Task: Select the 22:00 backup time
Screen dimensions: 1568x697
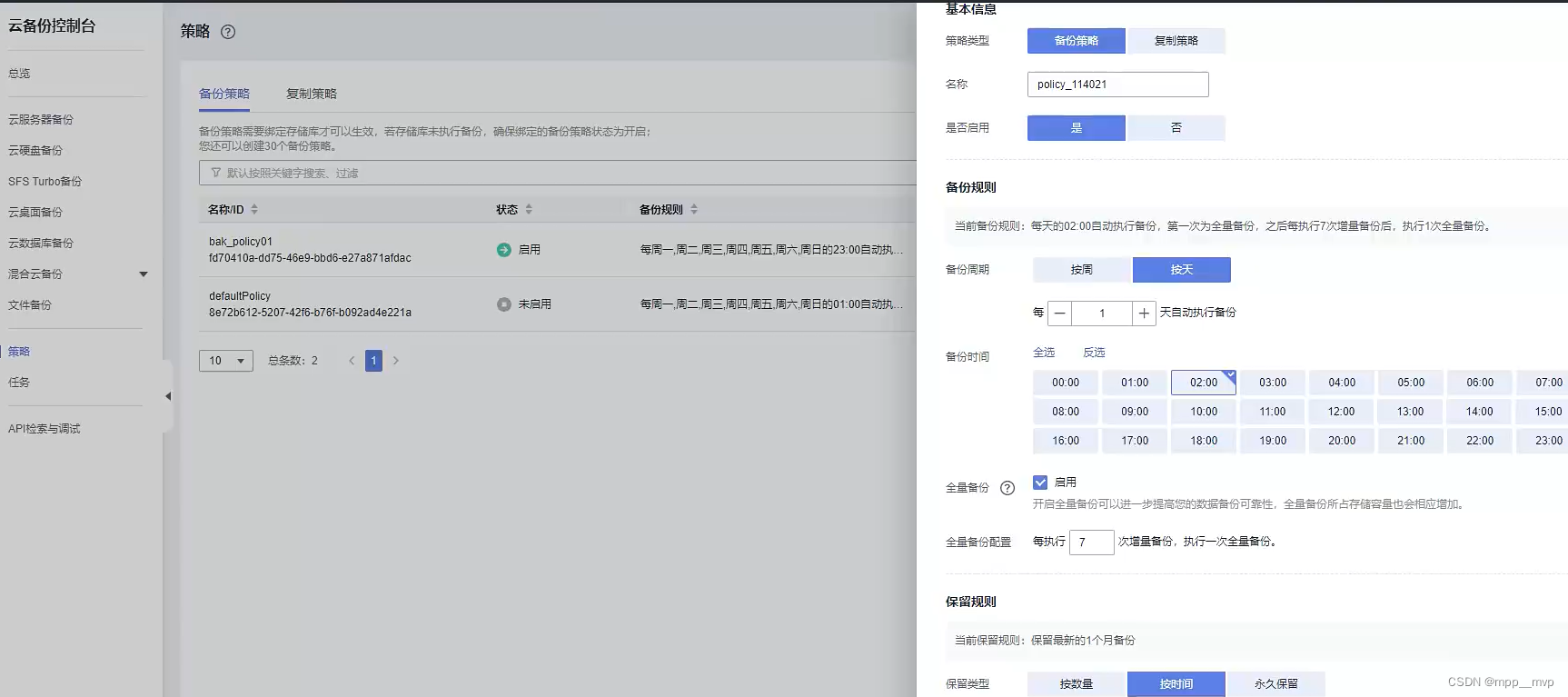Action: pos(1480,441)
